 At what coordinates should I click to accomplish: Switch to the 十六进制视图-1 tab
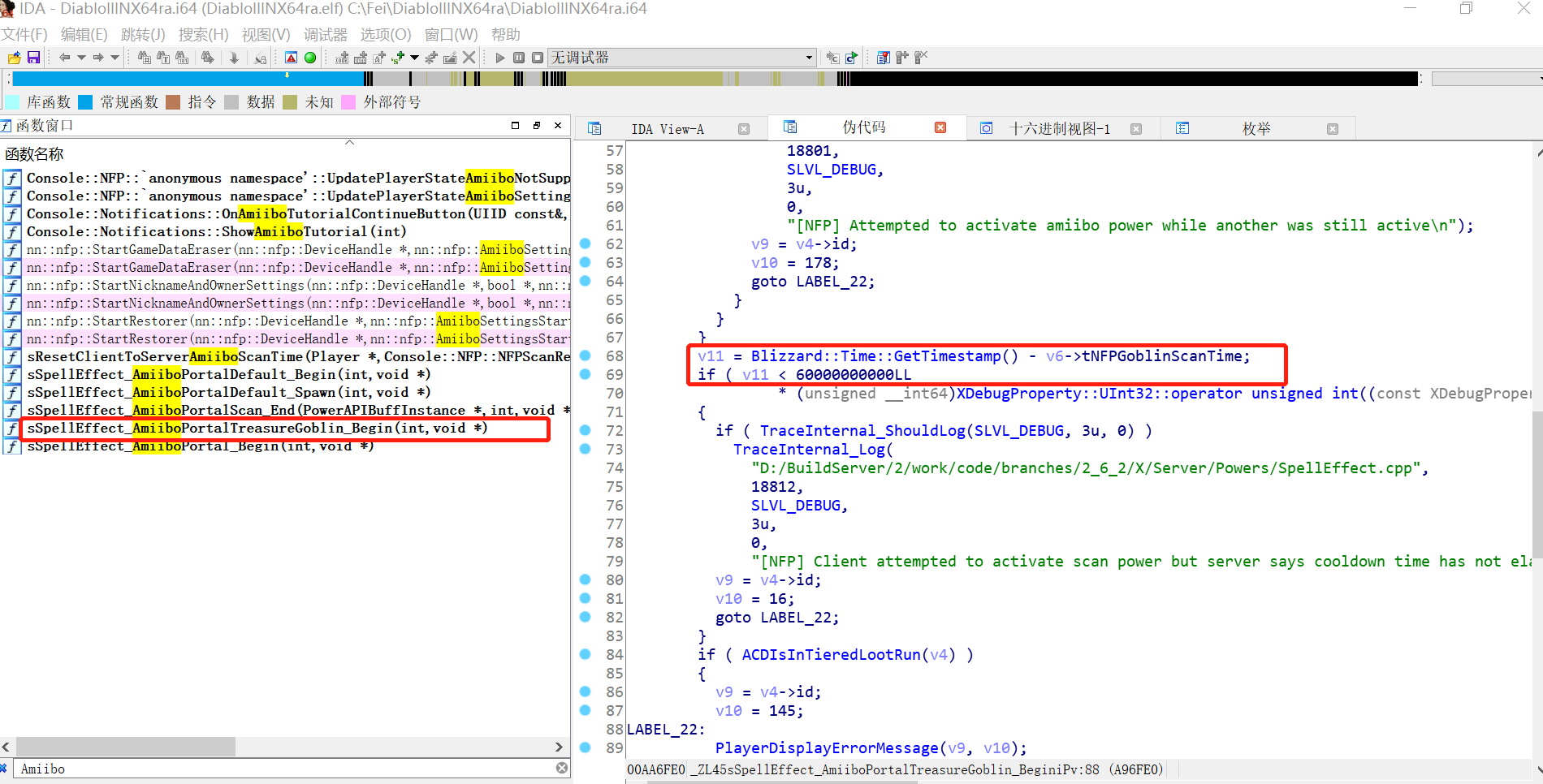(x=1059, y=129)
